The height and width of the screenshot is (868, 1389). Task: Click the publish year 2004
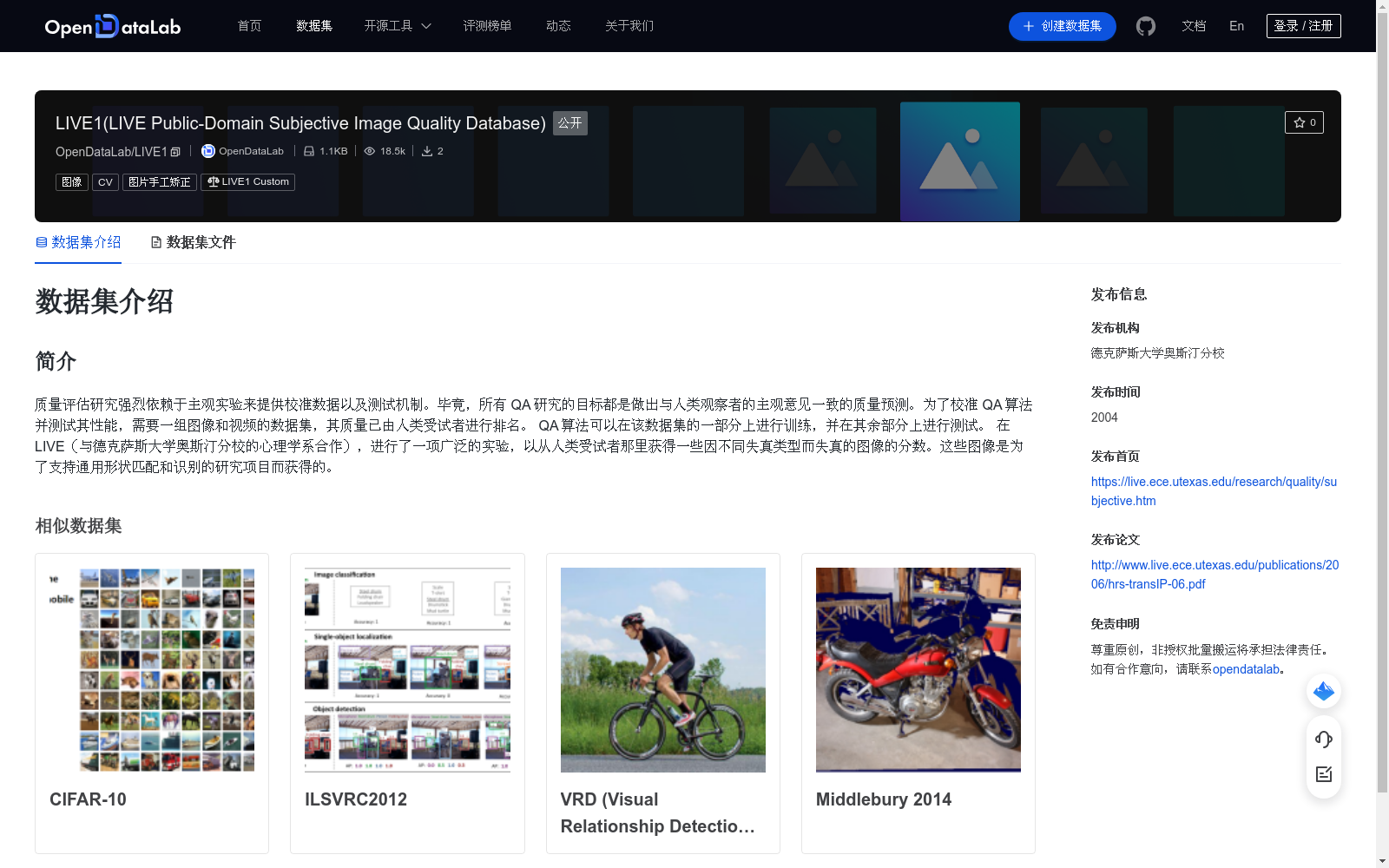click(x=1104, y=418)
